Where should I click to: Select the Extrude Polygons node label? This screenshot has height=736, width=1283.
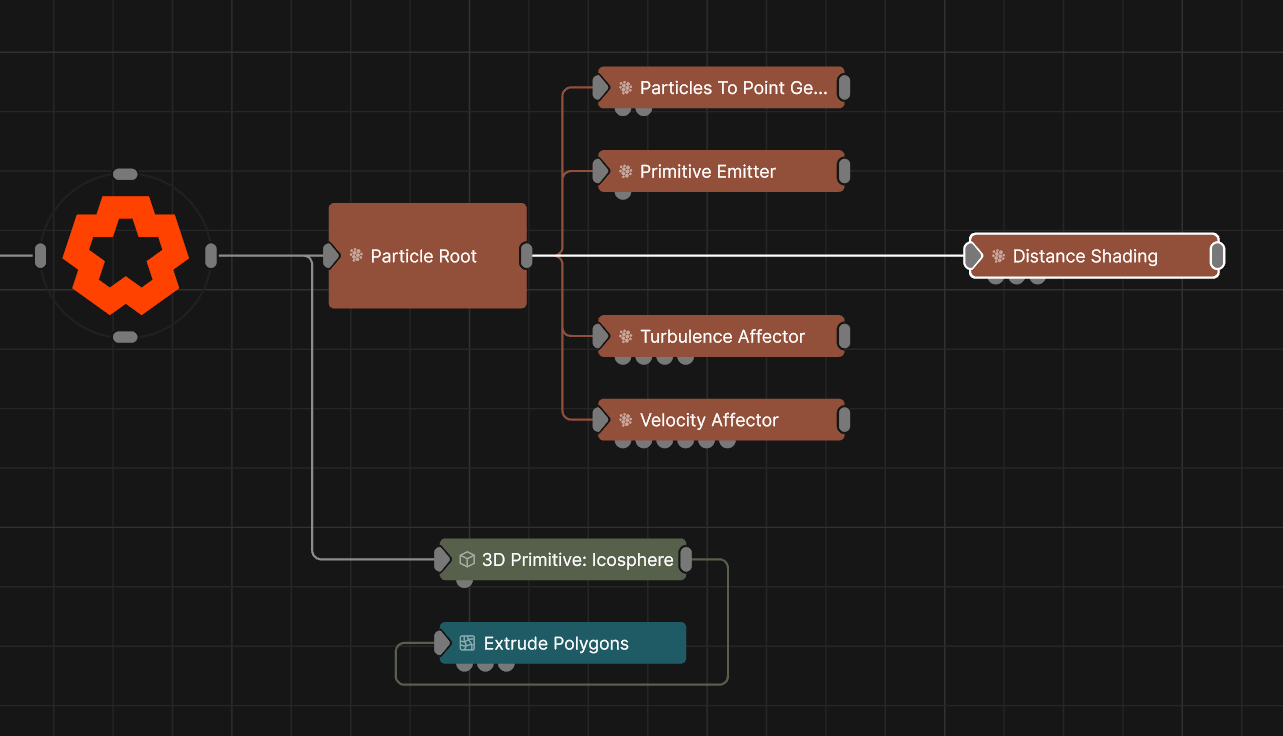(x=556, y=644)
